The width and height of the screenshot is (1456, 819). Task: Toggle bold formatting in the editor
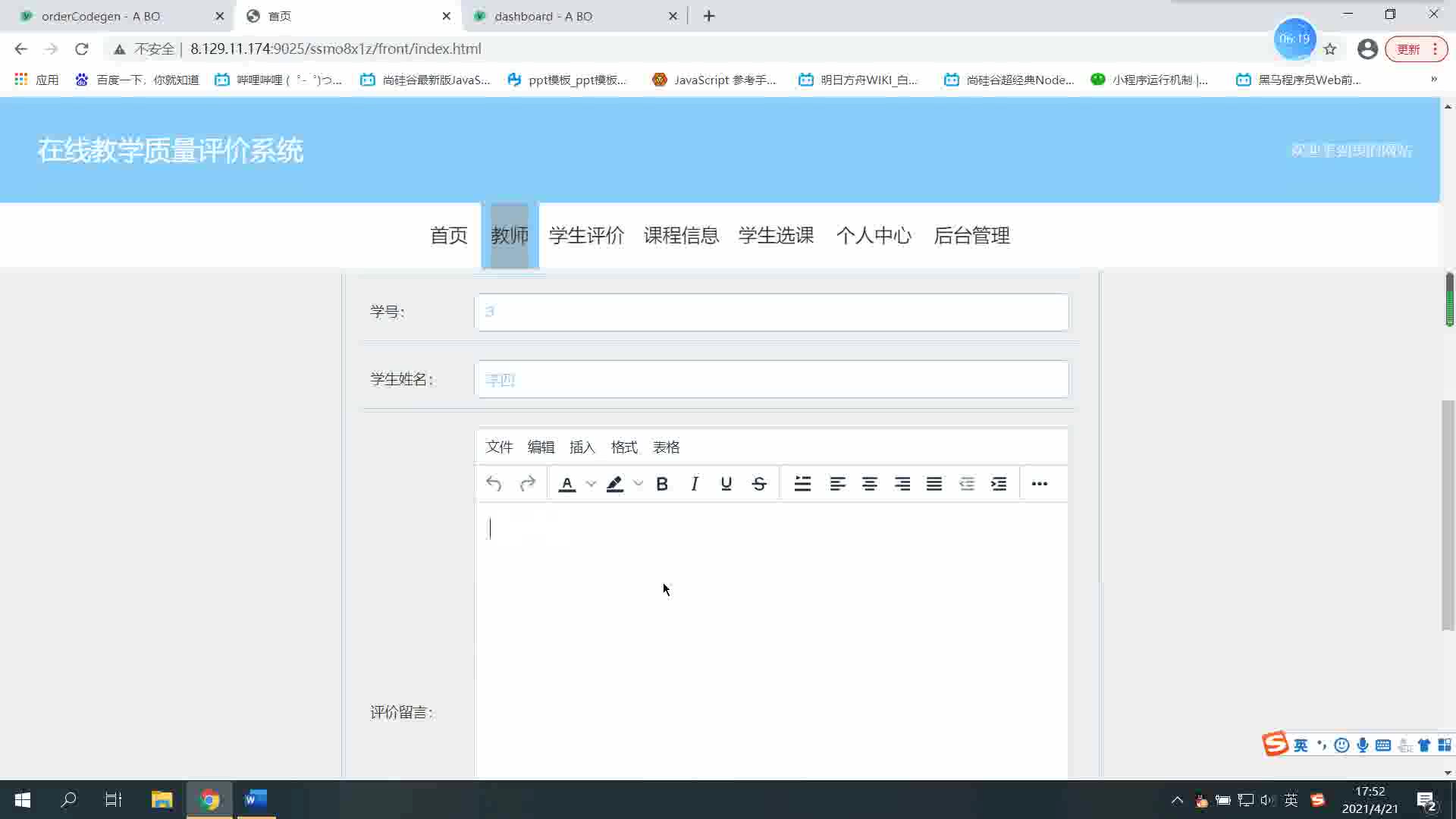point(662,484)
